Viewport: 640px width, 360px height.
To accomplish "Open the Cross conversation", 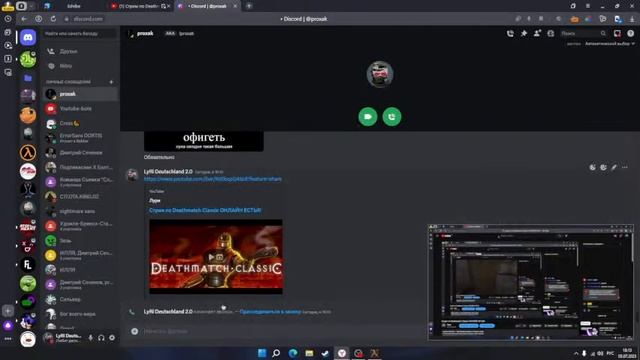I will click(x=80, y=123).
